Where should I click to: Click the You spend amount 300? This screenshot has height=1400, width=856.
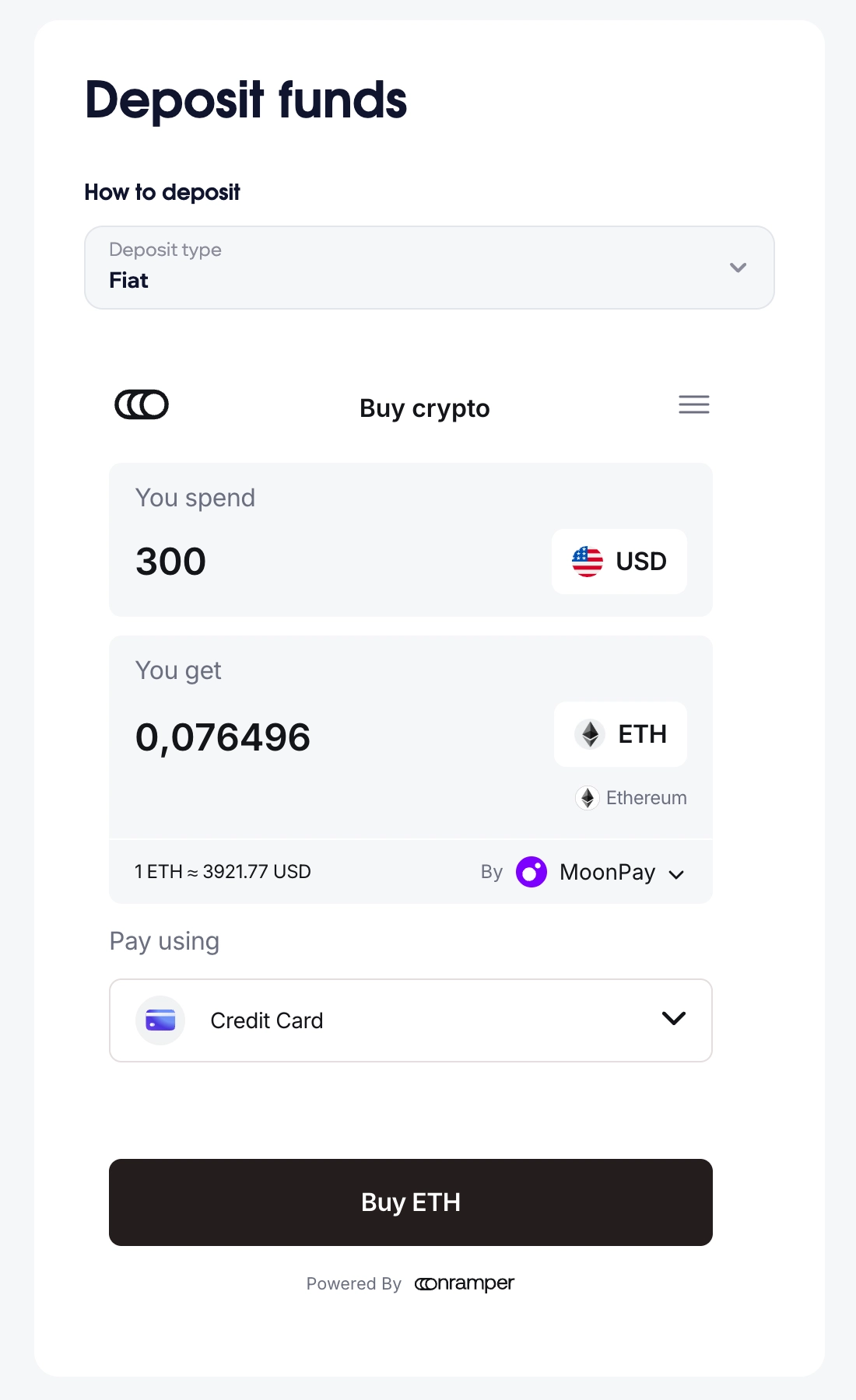click(171, 562)
